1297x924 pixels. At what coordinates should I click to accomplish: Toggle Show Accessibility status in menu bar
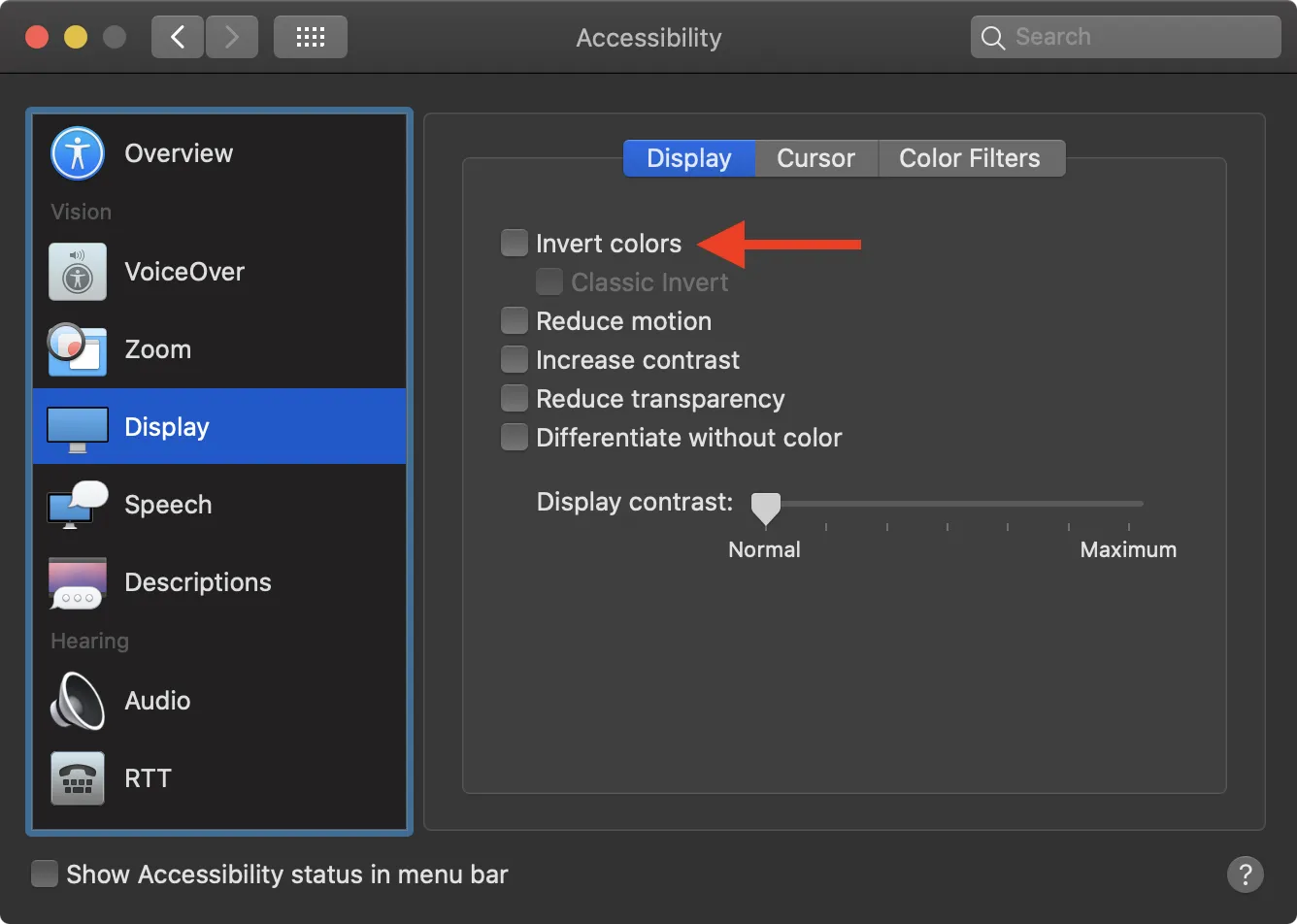[45, 874]
